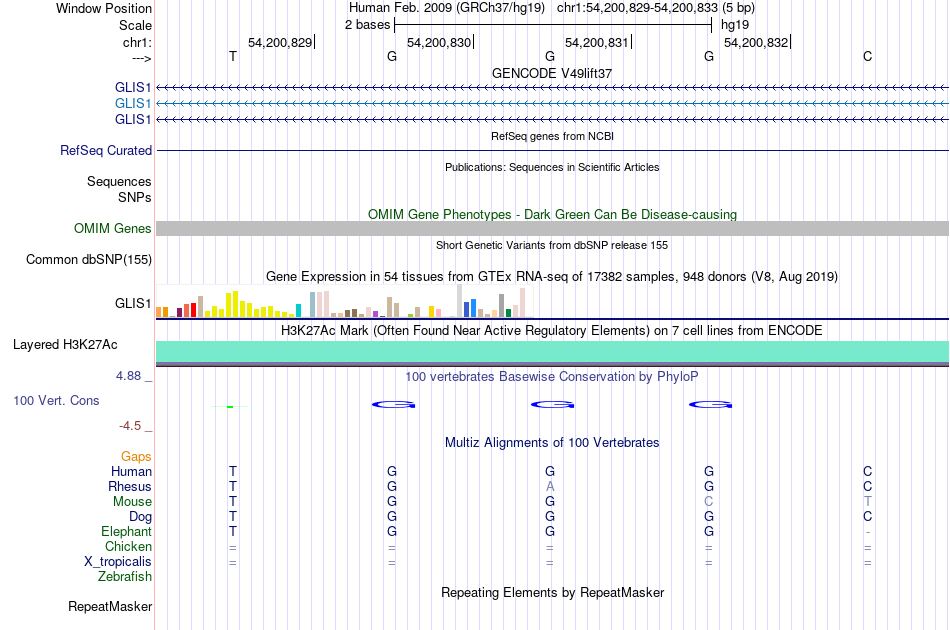
Task: Click the GLIS1 label beside the GTEx bar chart
Action: click(x=133, y=303)
